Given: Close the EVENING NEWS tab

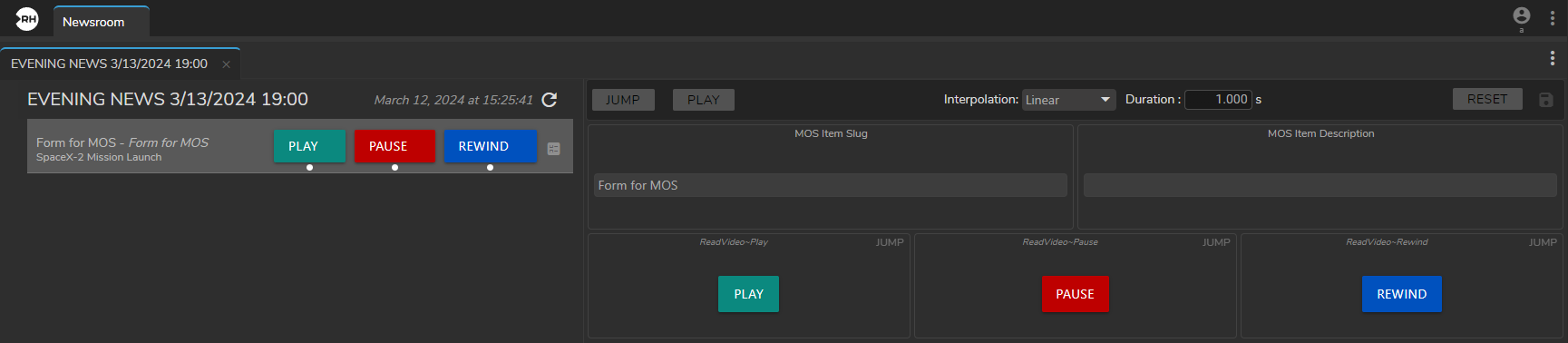Looking at the screenshot, I should 226,64.
